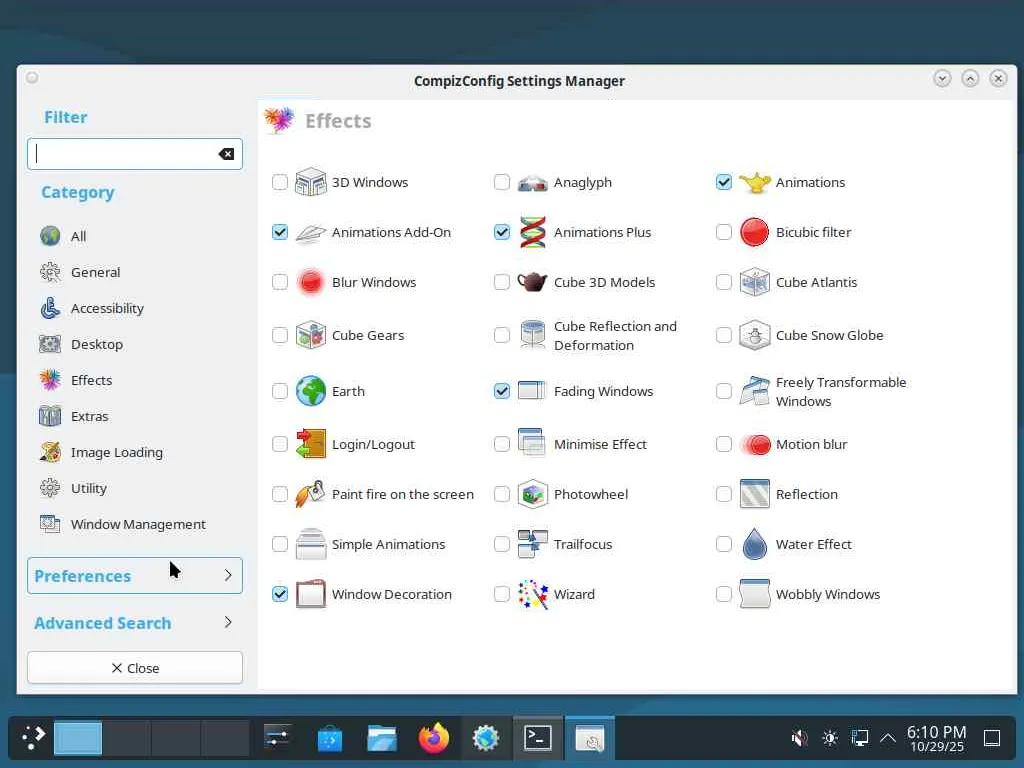This screenshot has height=768, width=1024.
Task: Open the Blur Windows icon
Action: 310,282
